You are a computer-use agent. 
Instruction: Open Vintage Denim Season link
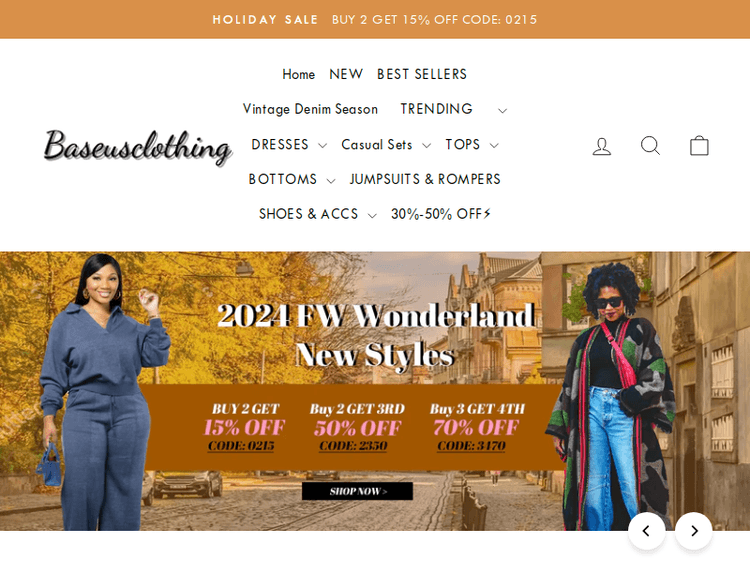click(310, 109)
